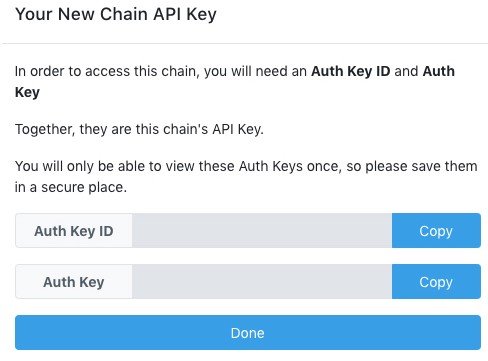Image resolution: width=488 pixels, height=361 pixels.
Task: Focus the Auth Key value field
Action: click(262, 282)
